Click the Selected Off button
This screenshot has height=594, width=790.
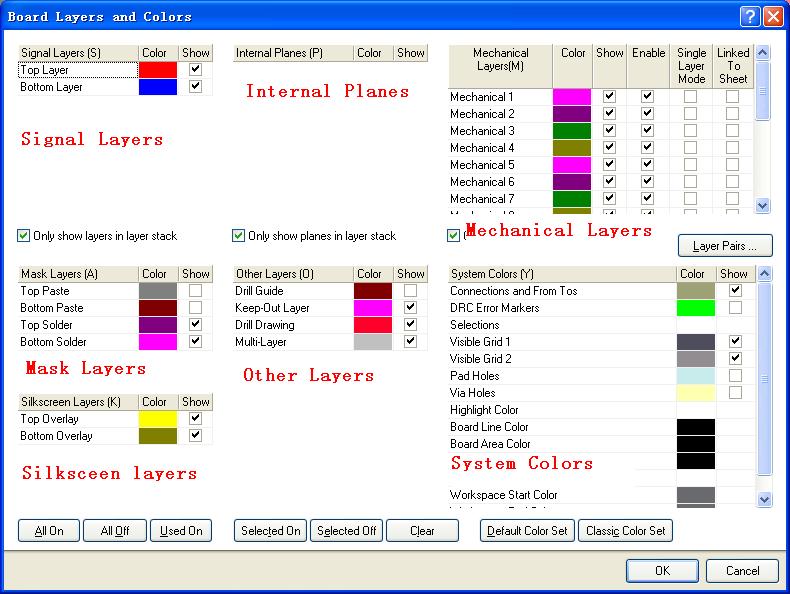[x=347, y=531]
